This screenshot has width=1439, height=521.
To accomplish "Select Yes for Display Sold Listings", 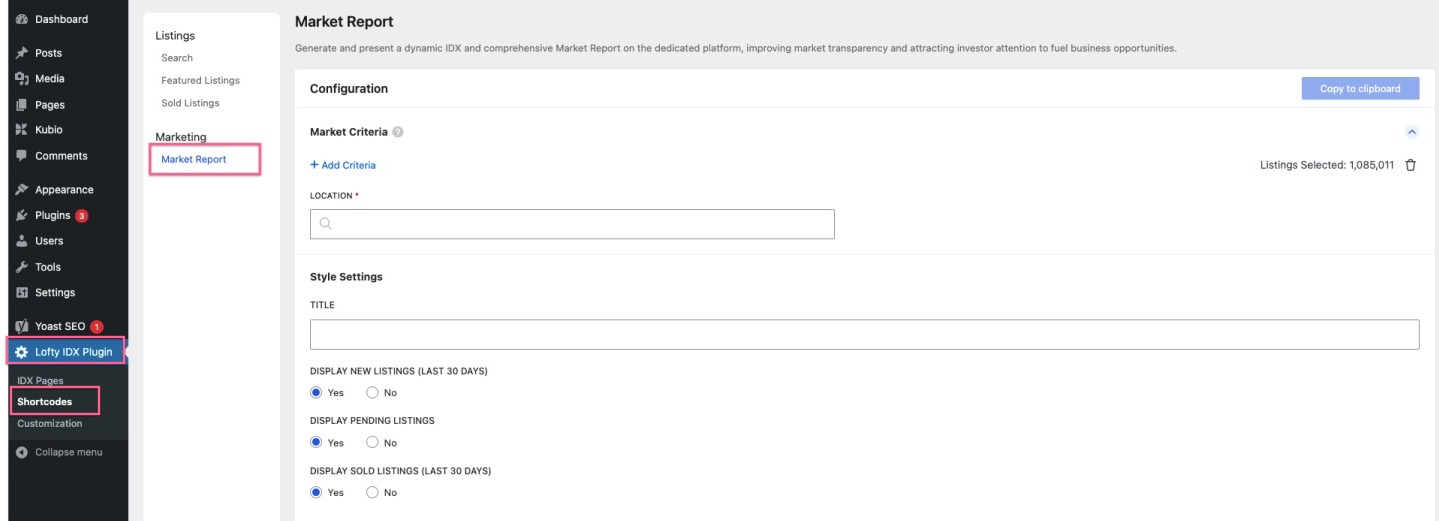I will point(316,493).
